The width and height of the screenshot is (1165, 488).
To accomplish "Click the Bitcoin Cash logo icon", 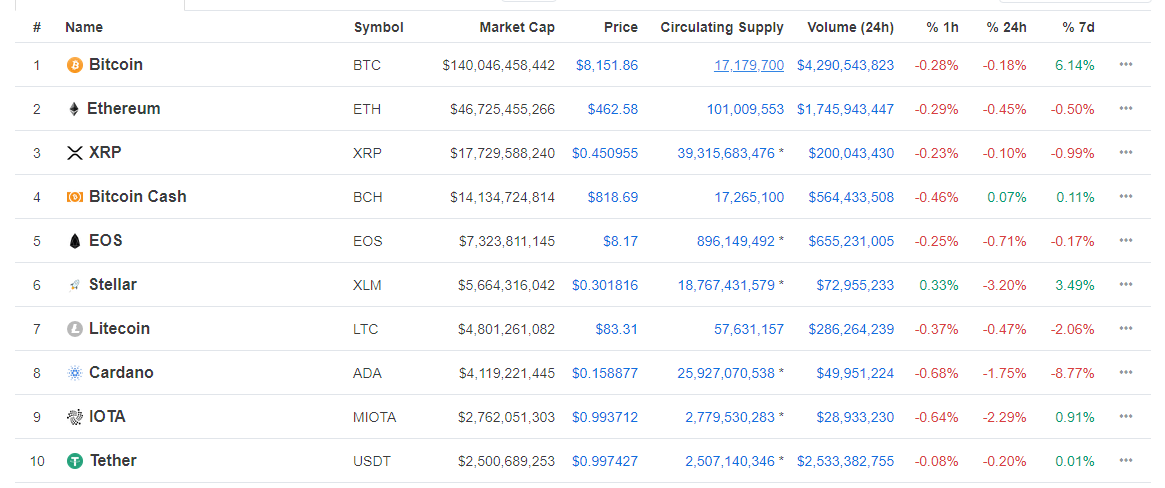I will click(74, 197).
